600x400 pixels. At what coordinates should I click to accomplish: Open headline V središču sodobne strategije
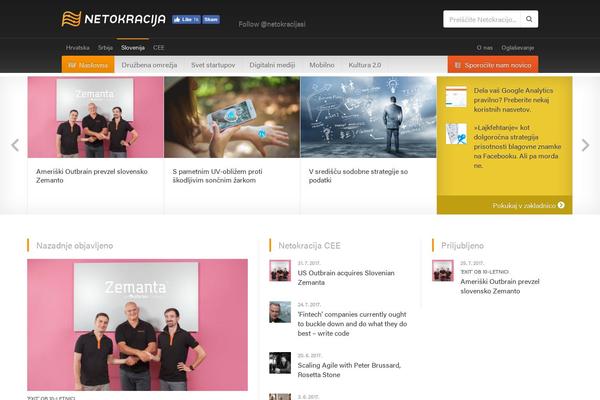358,176
